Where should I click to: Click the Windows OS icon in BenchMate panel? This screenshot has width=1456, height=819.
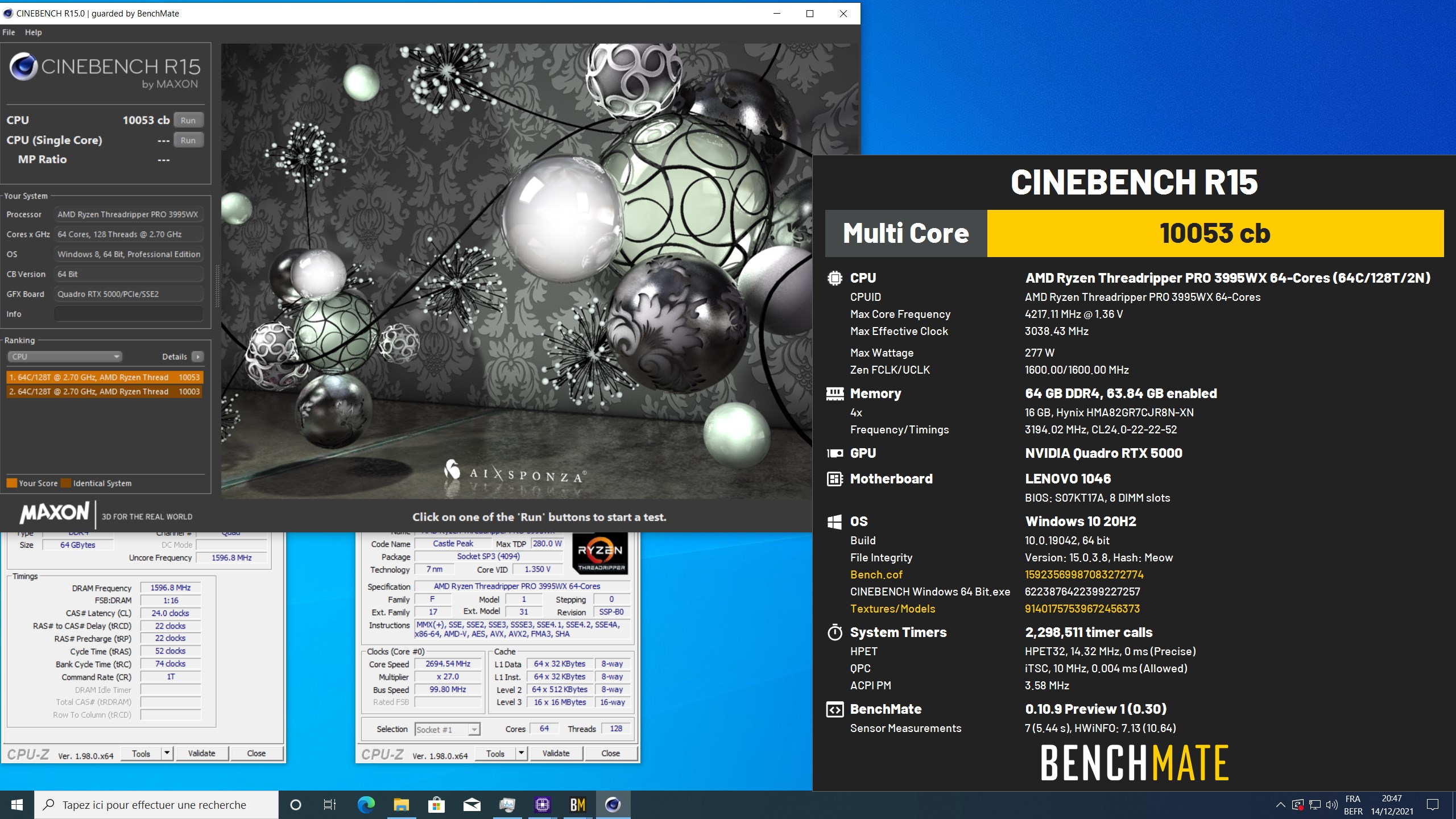pyautogui.click(x=834, y=522)
